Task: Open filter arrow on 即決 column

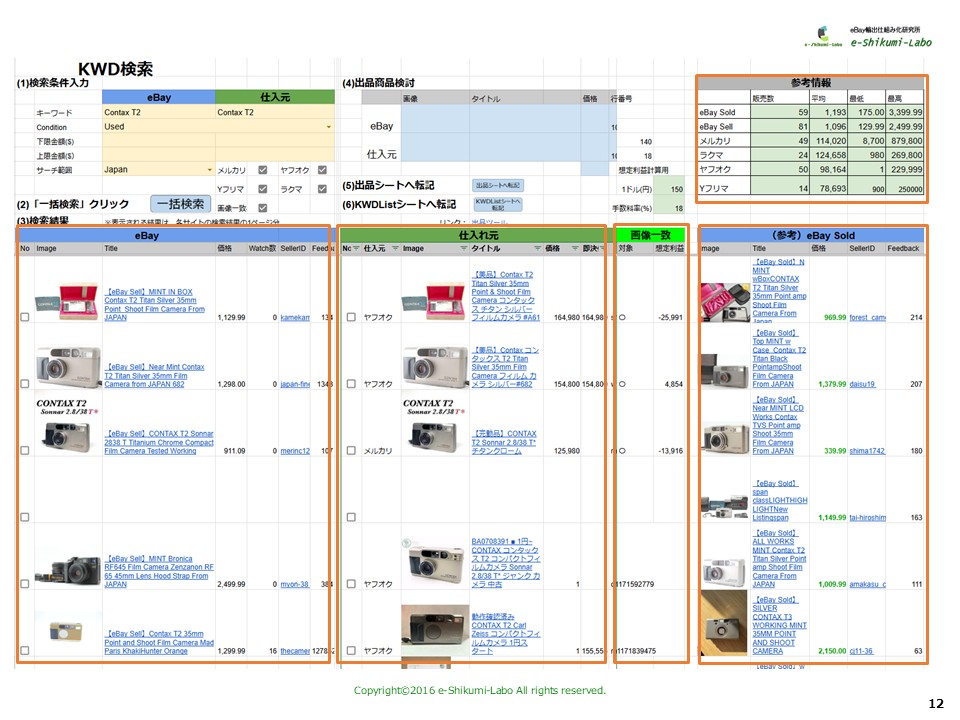Action: [x=602, y=249]
